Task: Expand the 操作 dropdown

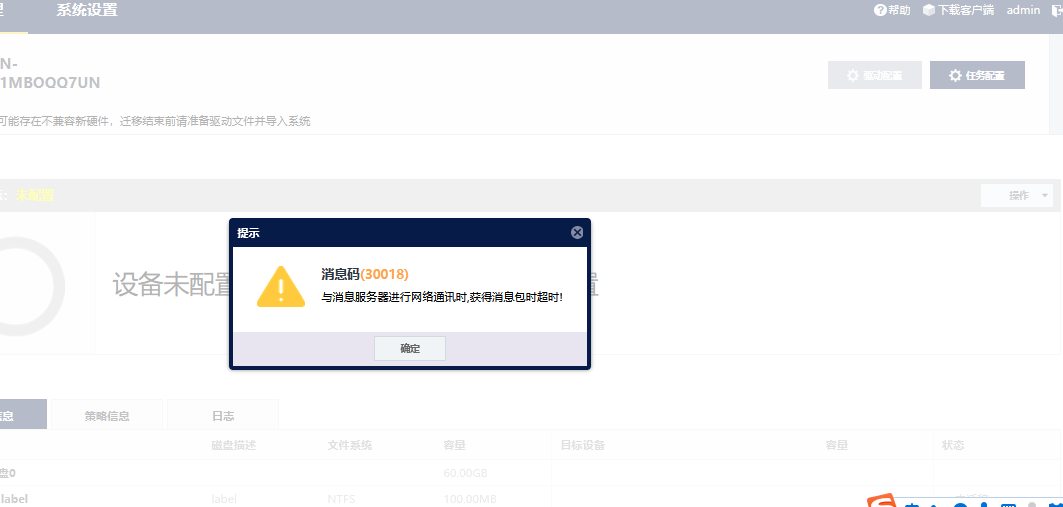Action: pyautogui.click(x=1017, y=195)
